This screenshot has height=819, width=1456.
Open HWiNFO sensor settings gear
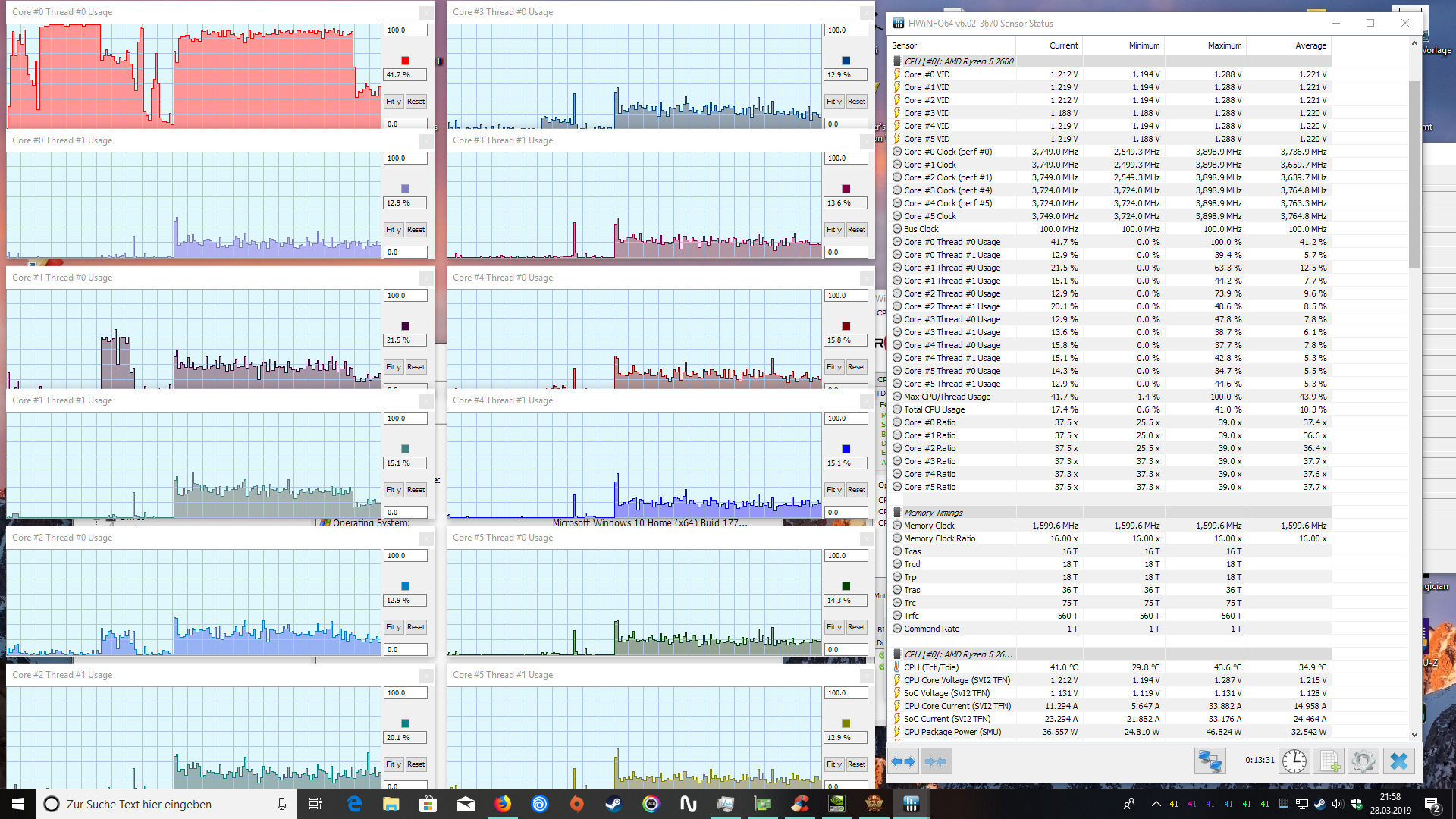click(x=1363, y=761)
